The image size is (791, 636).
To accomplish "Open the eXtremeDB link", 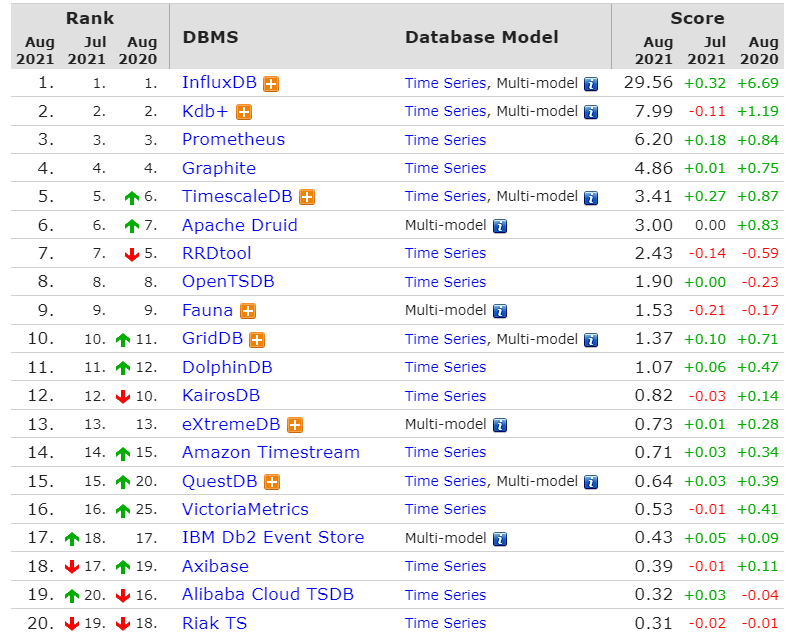I will (231, 424).
